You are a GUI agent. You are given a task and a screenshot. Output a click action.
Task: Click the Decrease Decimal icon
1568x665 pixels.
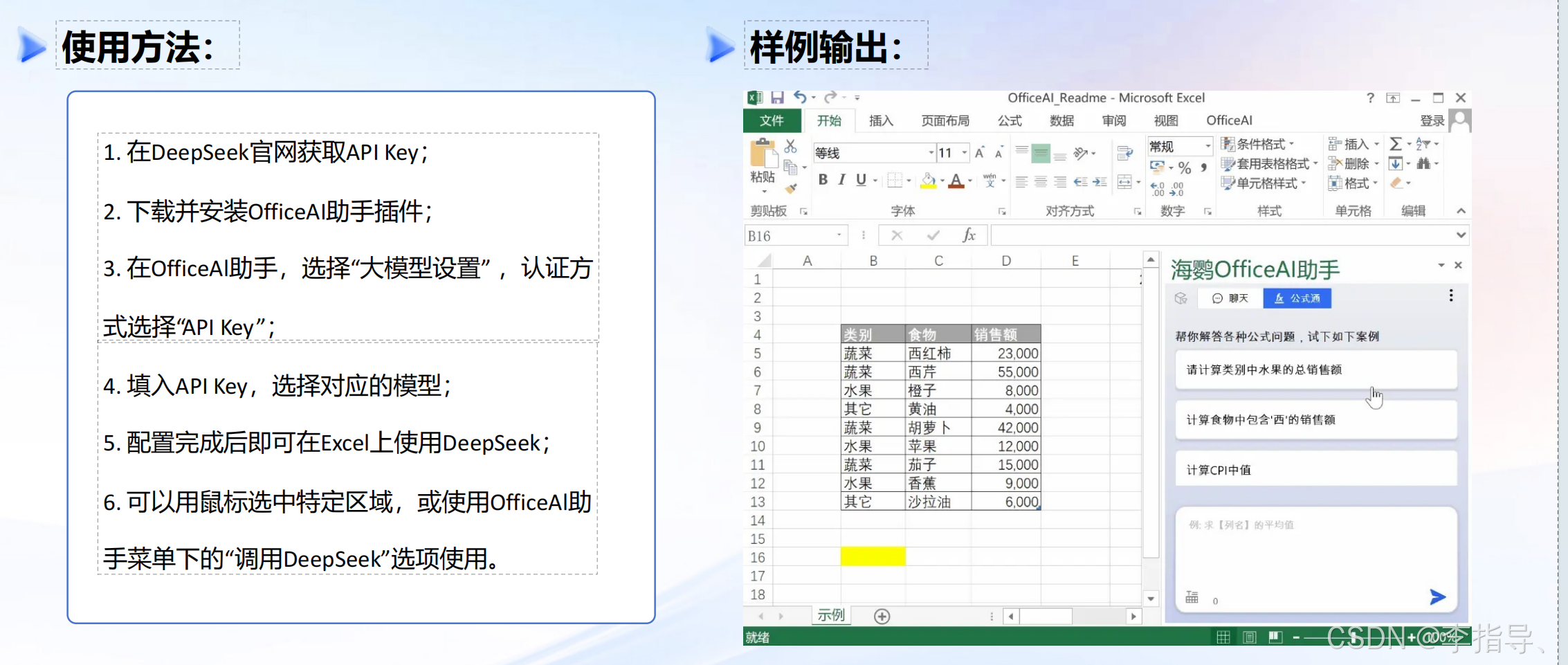[1176, 188]
